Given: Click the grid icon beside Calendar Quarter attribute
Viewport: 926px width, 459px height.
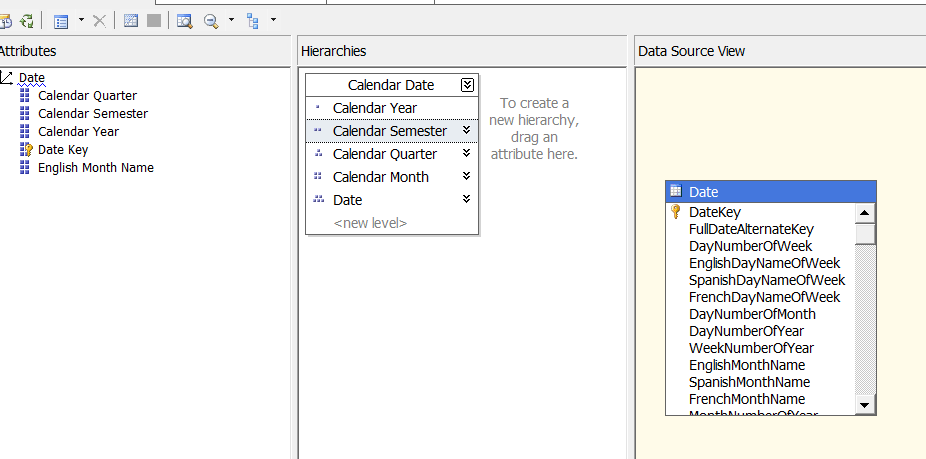Looking at the screenshot, I should 24,96.
